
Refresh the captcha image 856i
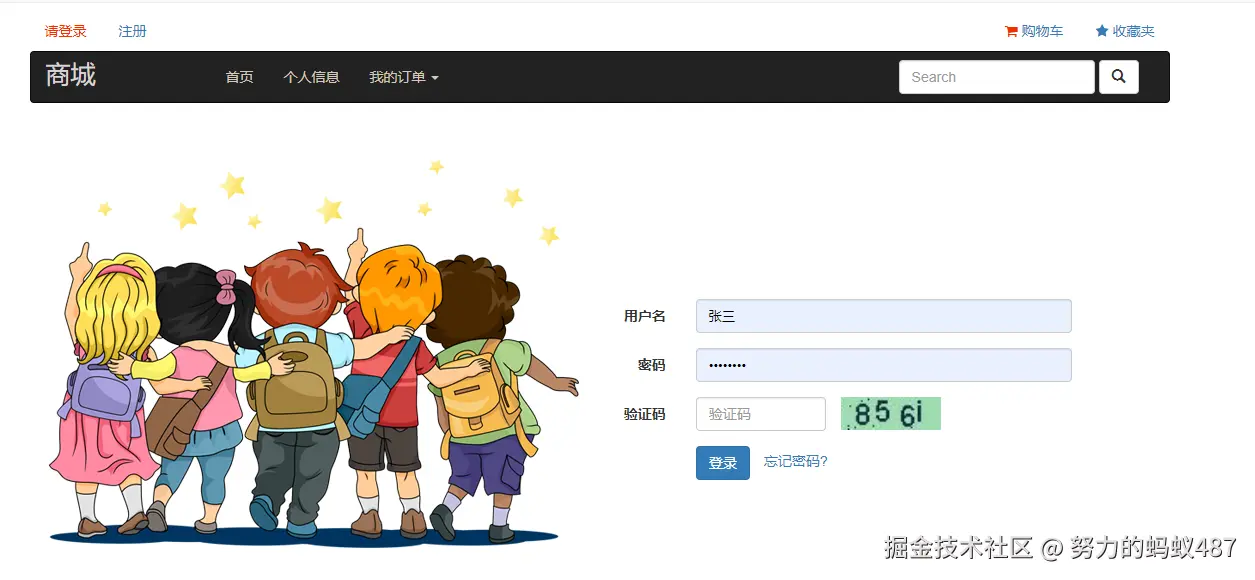(890, 413)
